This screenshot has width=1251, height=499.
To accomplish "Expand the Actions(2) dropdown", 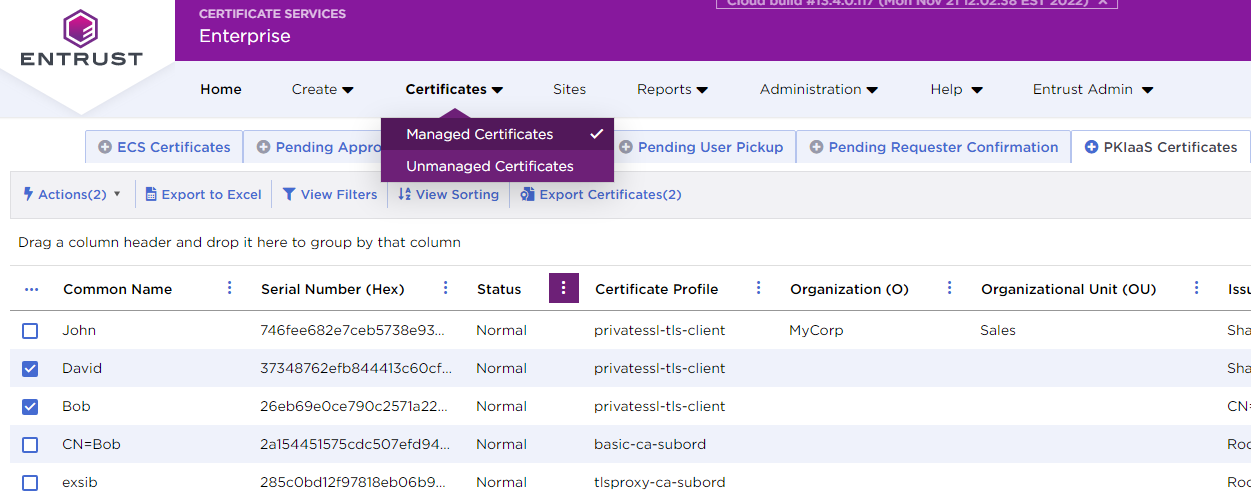I will [x=71, y=195].
